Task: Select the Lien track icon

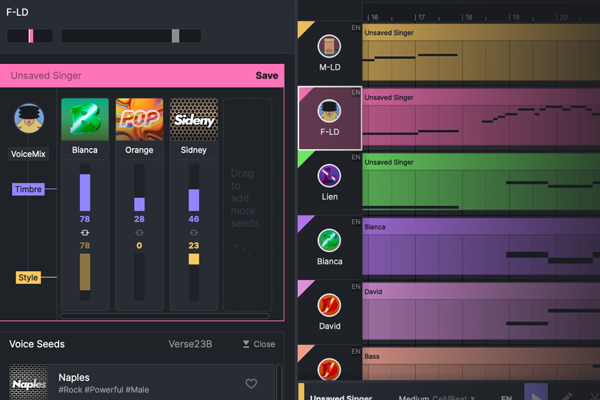Action: pyautogui.click(x=330, y=176)
